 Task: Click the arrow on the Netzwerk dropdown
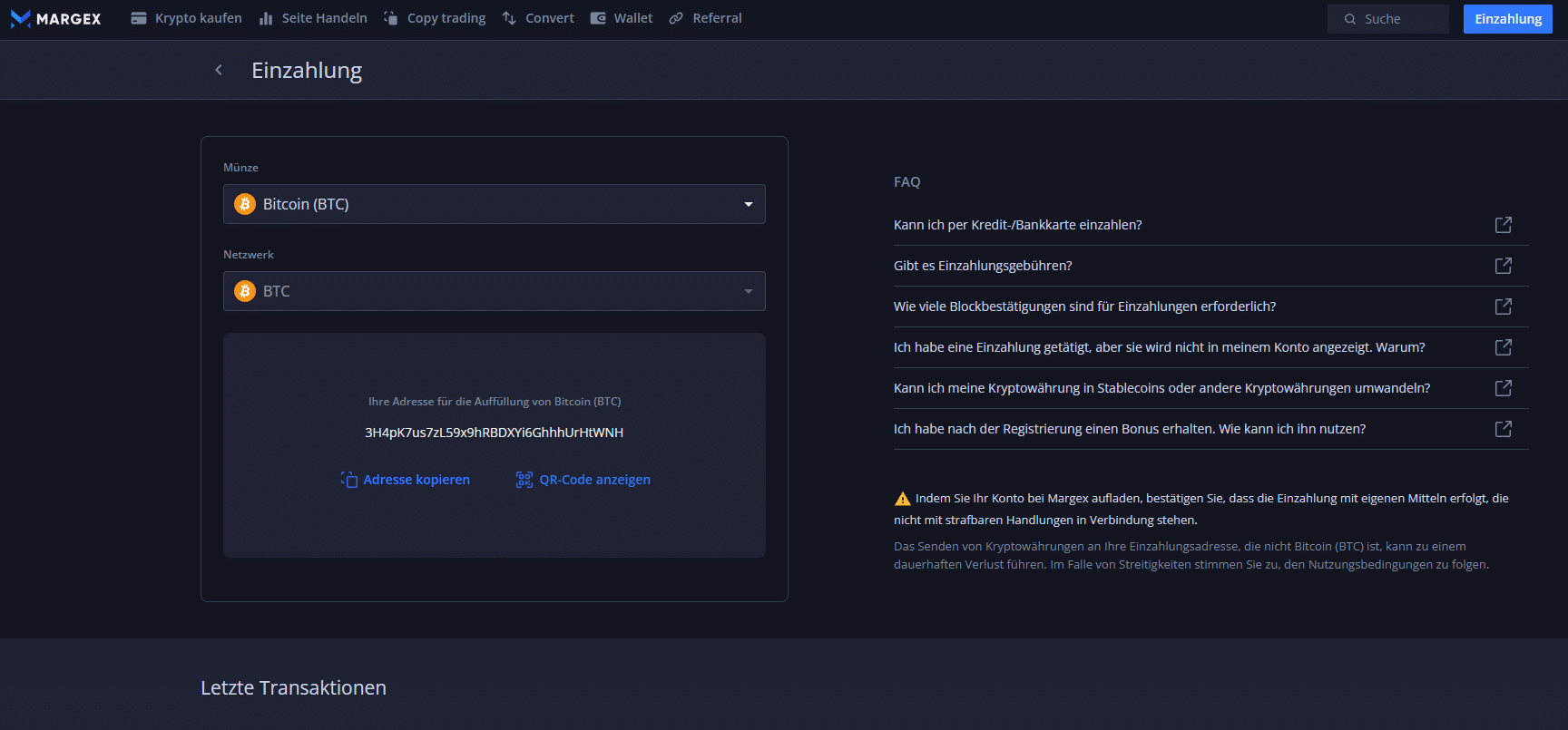(749, 291)
